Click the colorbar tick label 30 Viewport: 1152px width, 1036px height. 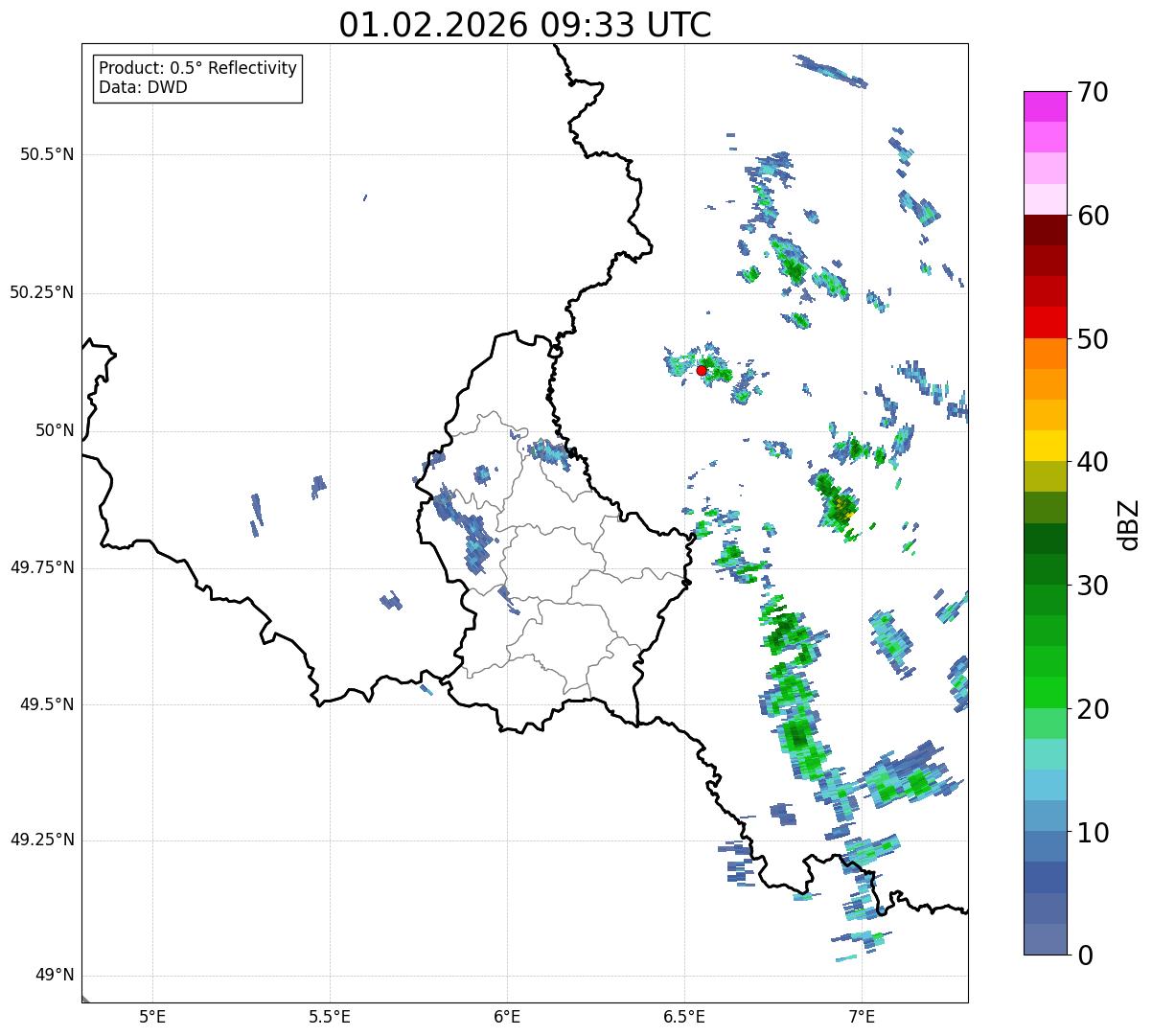(x=1093, y=586)
